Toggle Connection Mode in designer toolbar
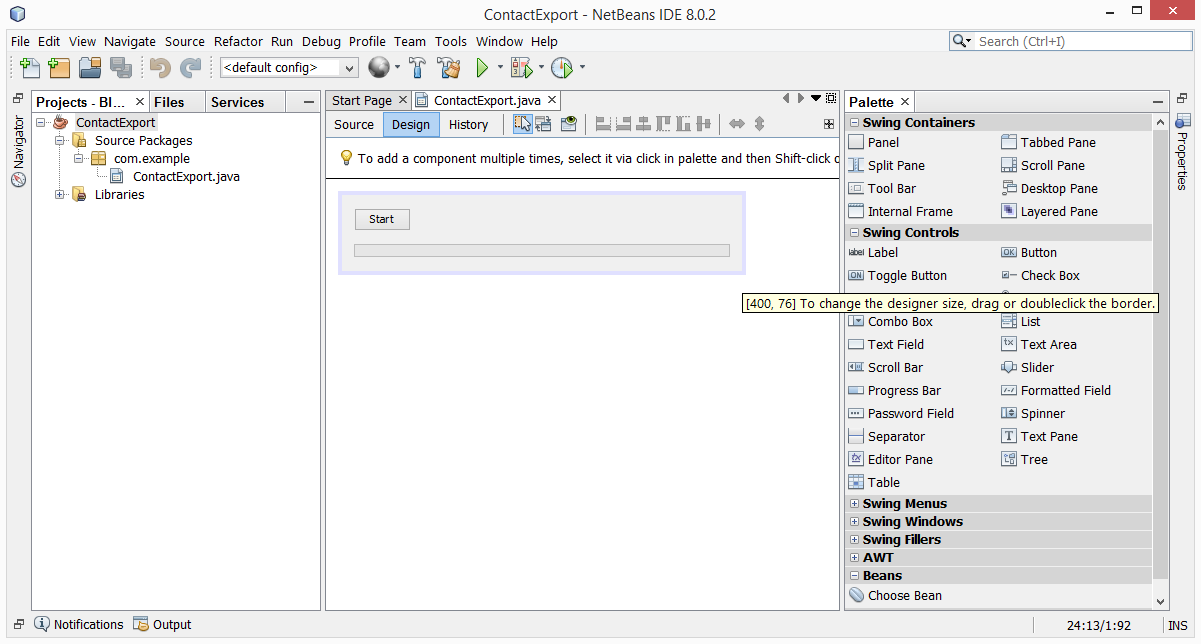This screenshot has height=644, width=1201. pyautogui.click(x=544, y=124)
